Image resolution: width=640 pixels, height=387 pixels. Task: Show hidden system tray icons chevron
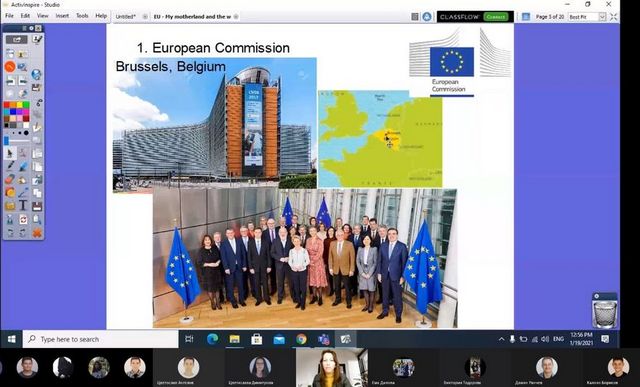tap(501, 339)
